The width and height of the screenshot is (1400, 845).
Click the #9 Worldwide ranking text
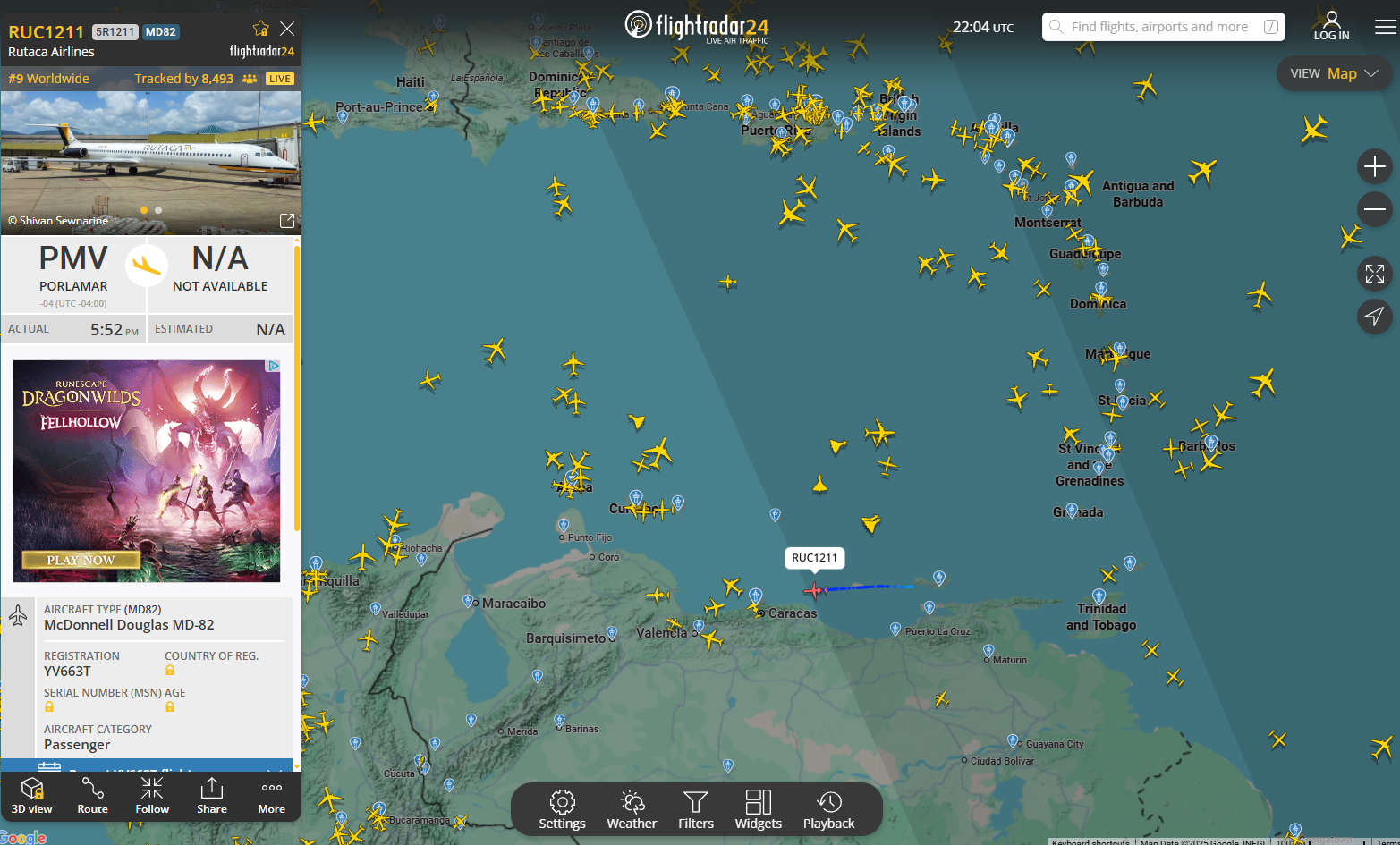point(49,79)
